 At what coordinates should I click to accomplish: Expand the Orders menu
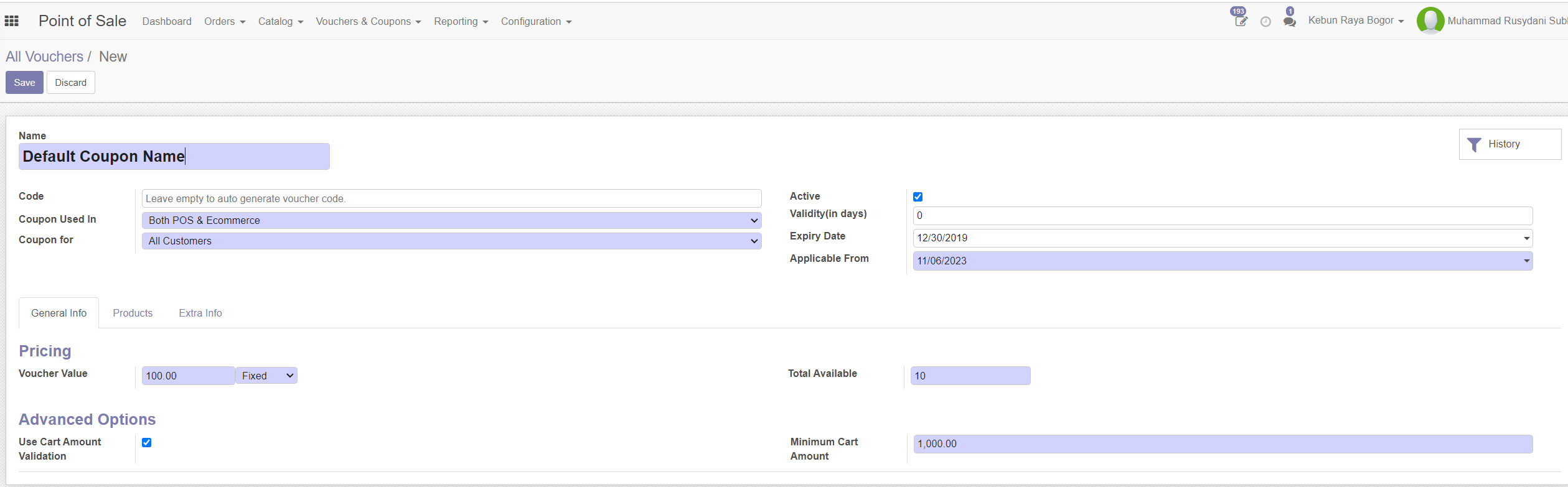(x=225, y=22)
